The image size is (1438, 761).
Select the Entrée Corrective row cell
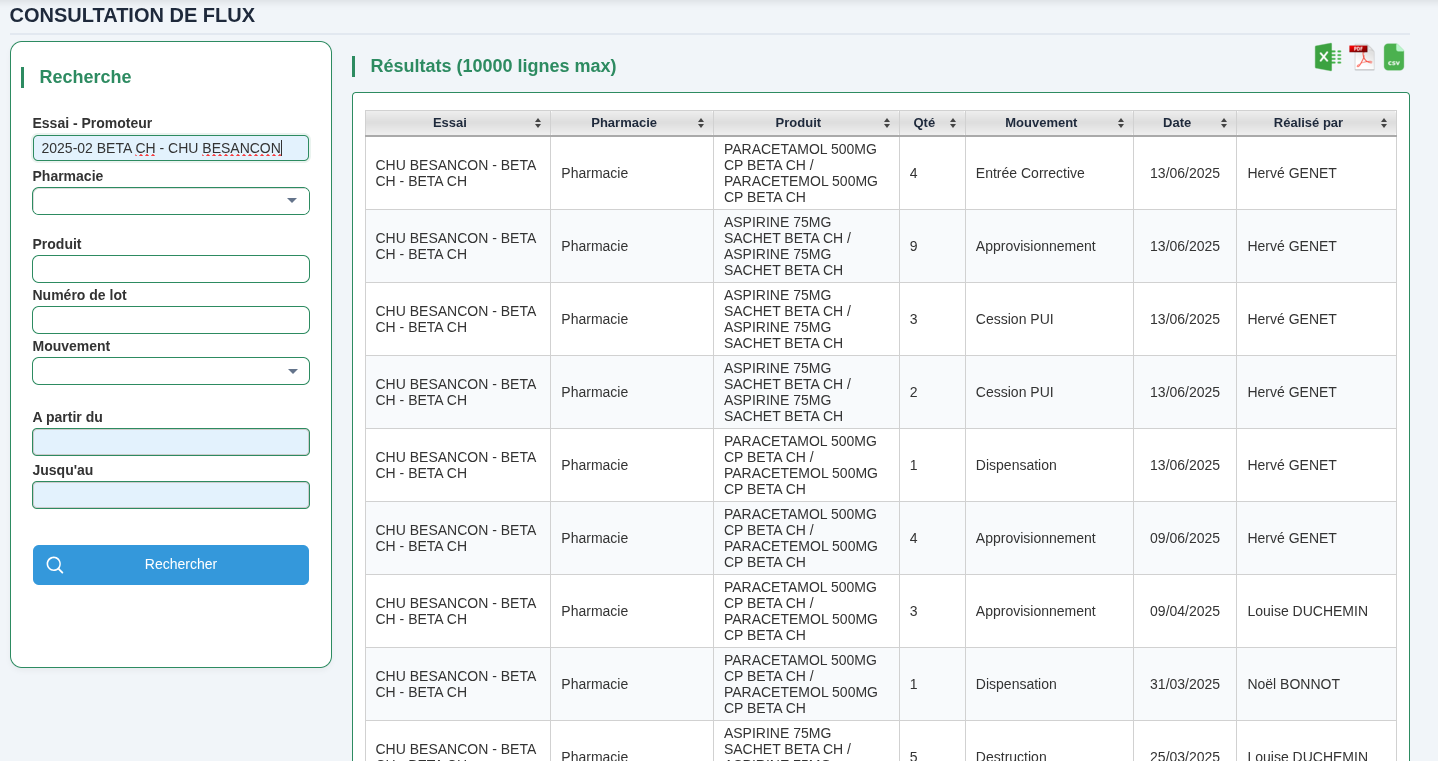tap(1030, 173)
